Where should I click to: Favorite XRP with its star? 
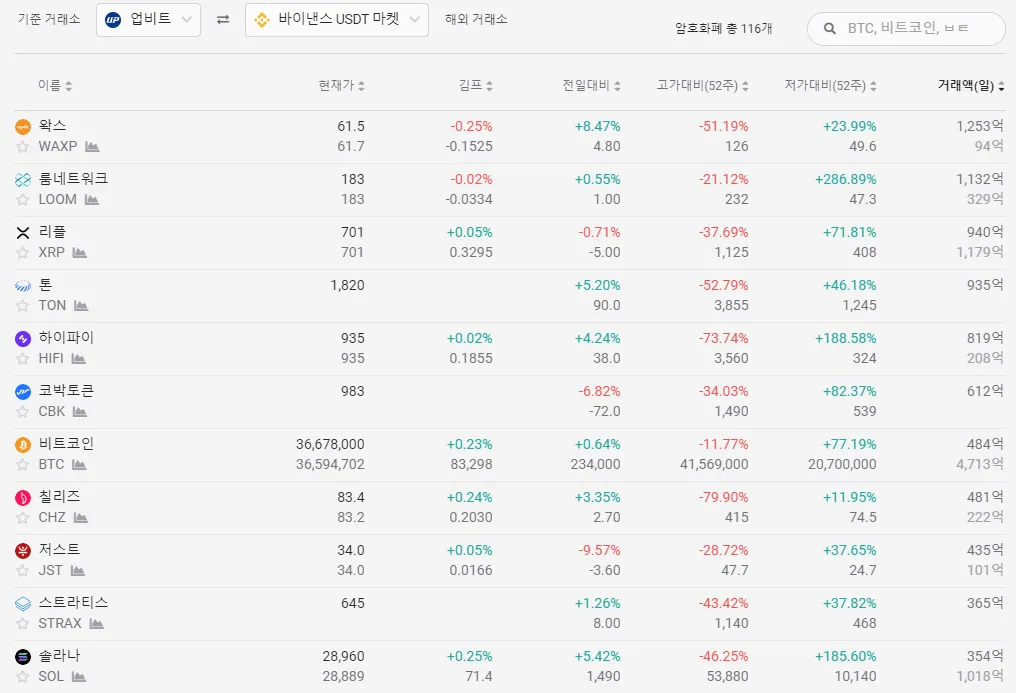coord(23,253)
